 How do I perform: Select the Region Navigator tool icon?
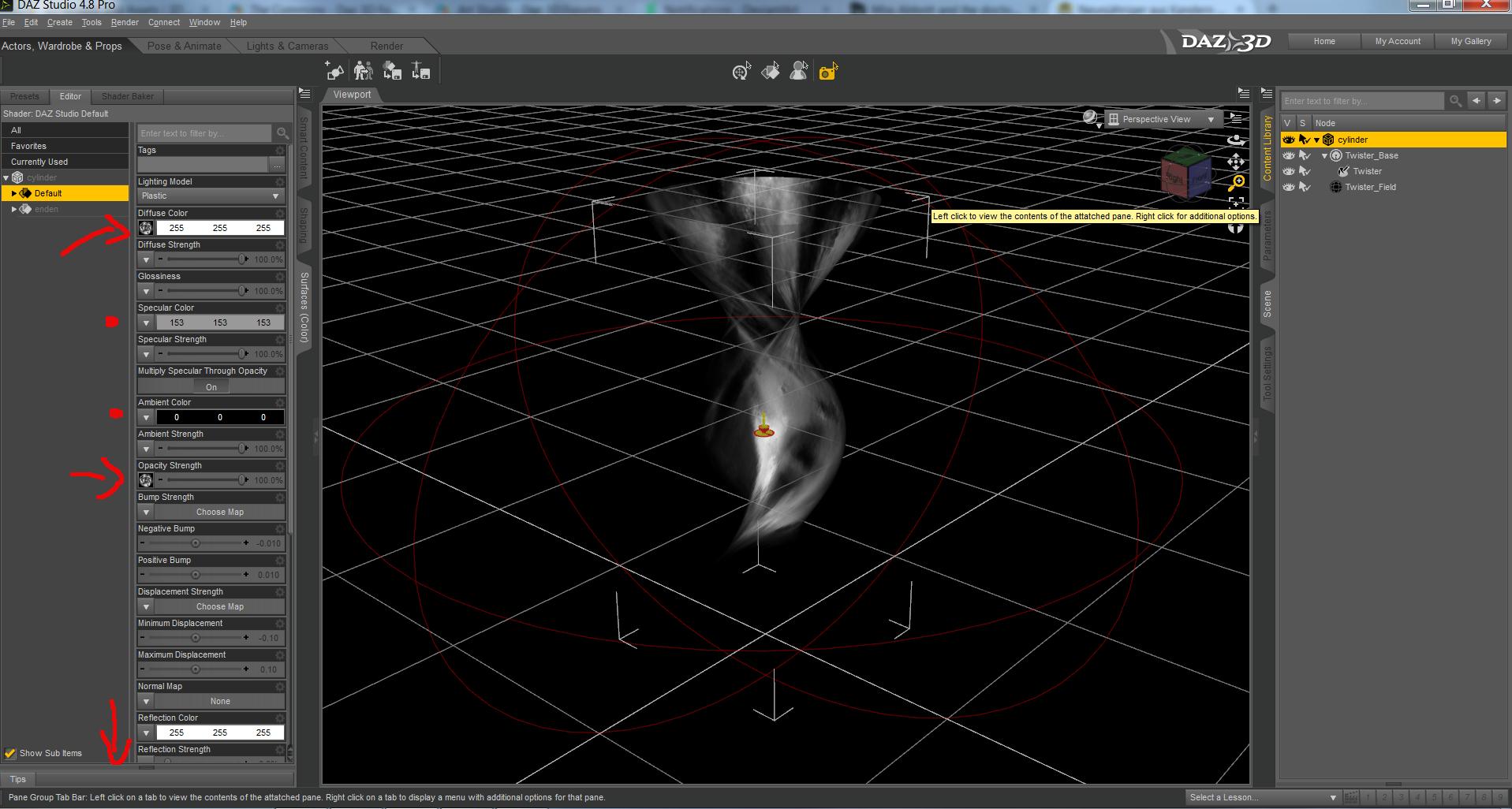[799, 72]
